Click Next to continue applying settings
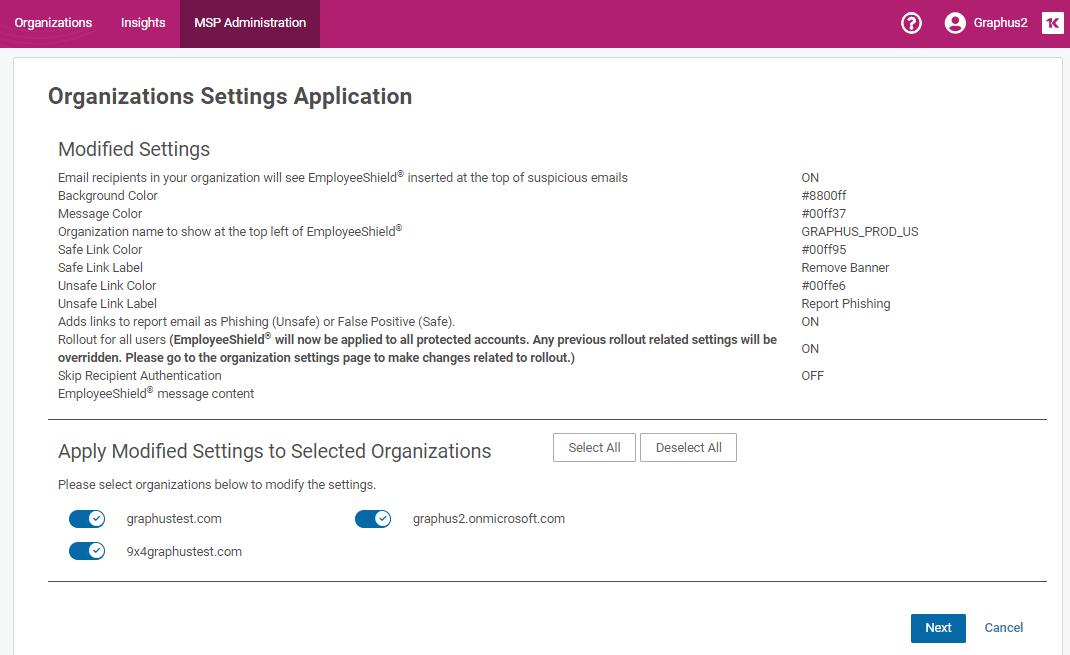The width and height of the screenshot is (1070, 655). (938, 628)
